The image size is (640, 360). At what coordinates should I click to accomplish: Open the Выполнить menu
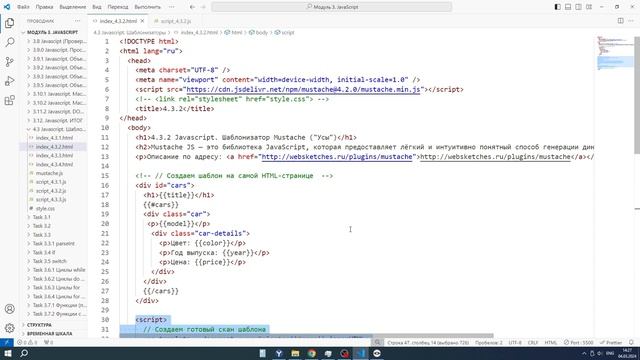coord(147,7)
